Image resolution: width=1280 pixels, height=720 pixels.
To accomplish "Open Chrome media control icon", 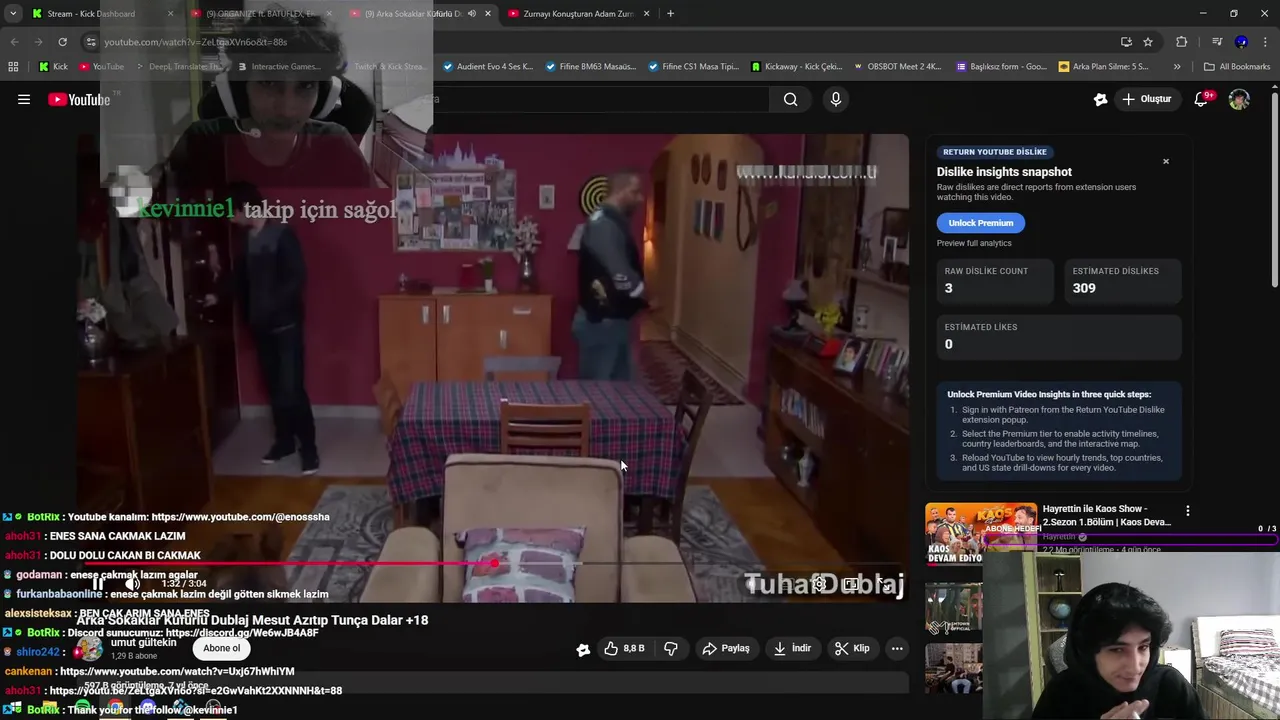I will [1216, 42].
